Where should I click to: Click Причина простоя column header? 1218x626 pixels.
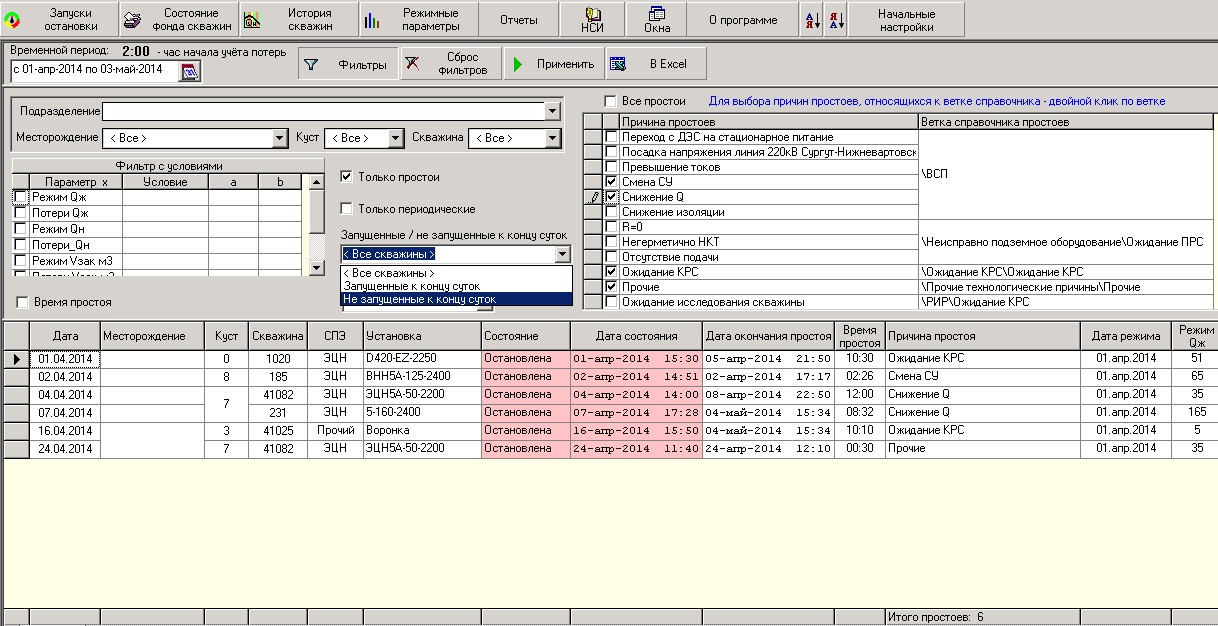(983, 336)
